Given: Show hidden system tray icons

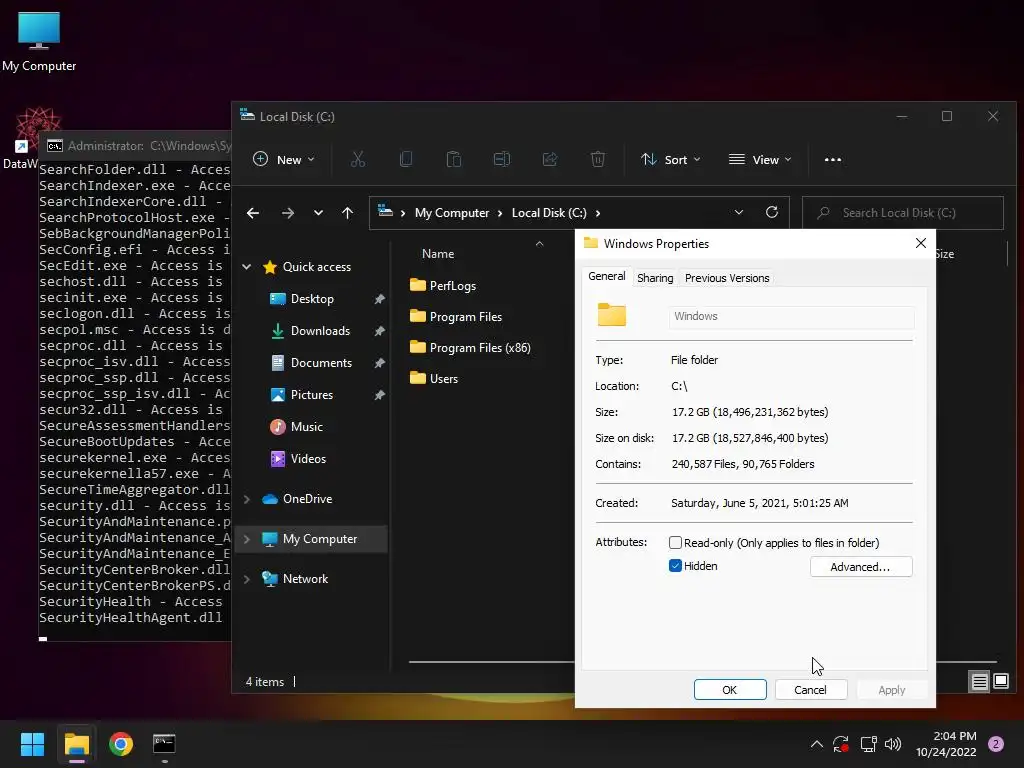Looking at the screenshot, I should (x=816, y=744).
